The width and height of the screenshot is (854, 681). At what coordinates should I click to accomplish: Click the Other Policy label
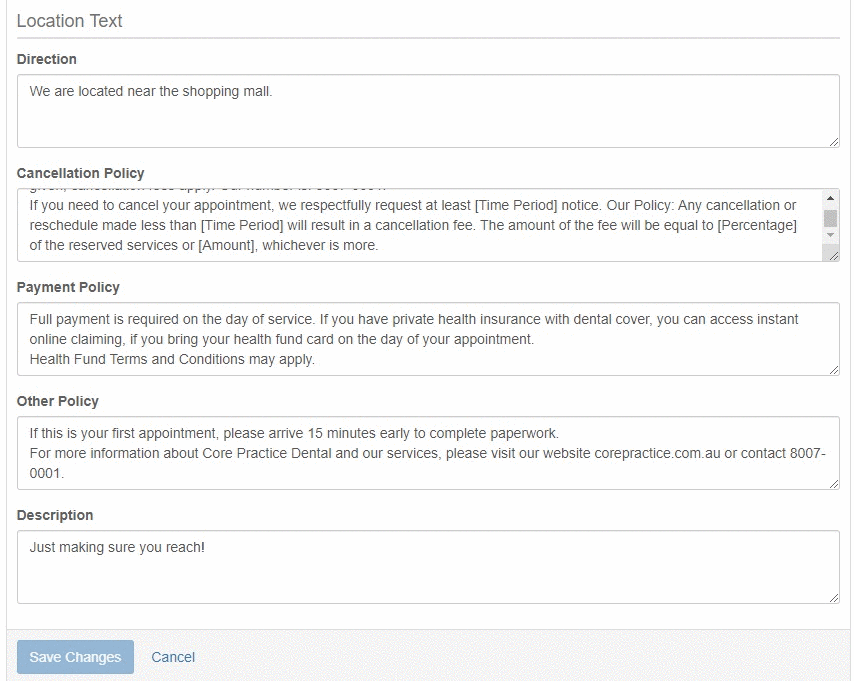(58, 401)
